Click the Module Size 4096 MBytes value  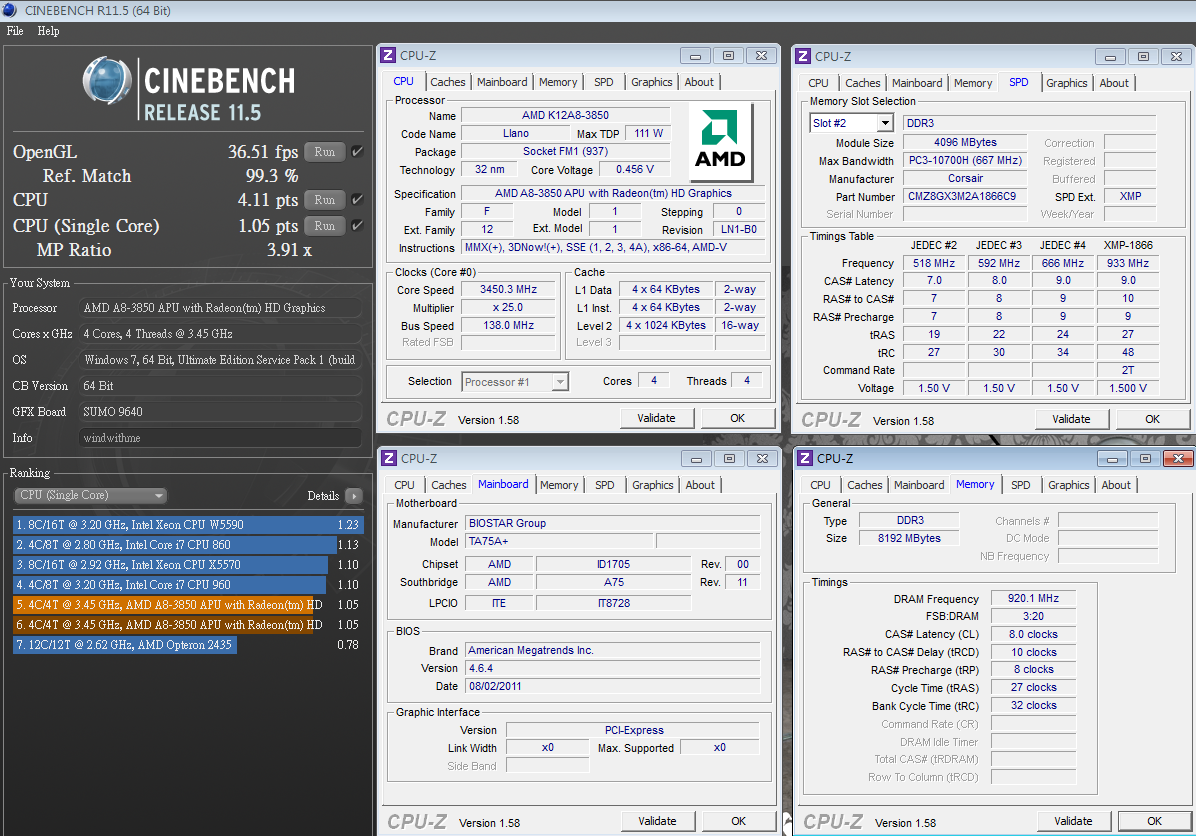pos(965,143)
